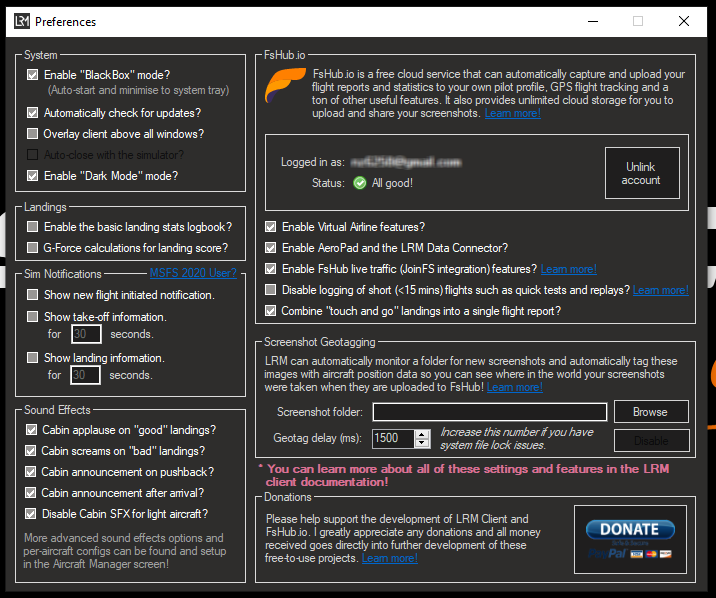Toggle Enable "BlackBox" mode checkbox
Image resolution: width=716 pixels, height=598 pixels.
(32, 74)
